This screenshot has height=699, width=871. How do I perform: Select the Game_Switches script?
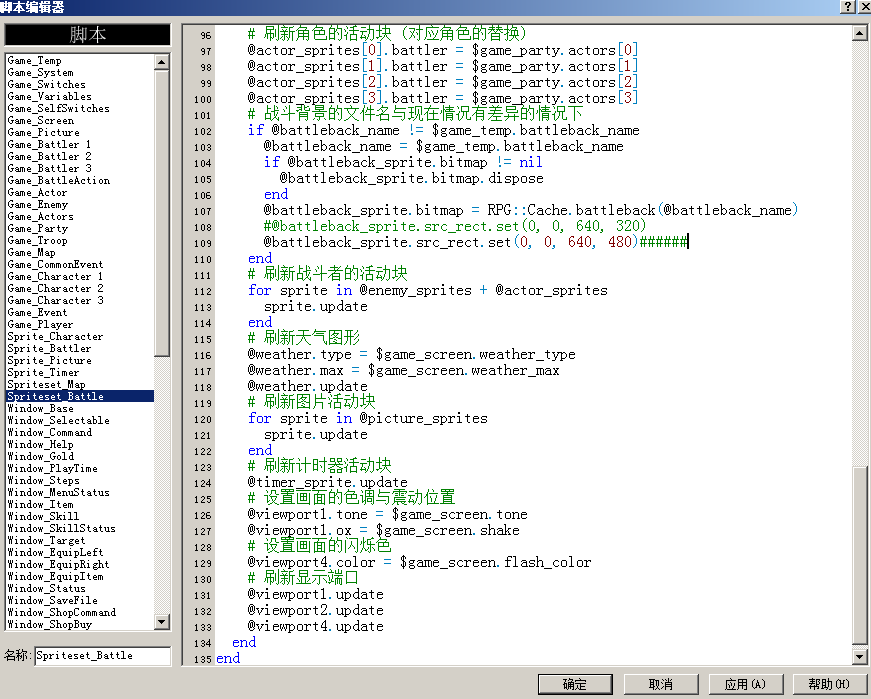click(47, 84)
